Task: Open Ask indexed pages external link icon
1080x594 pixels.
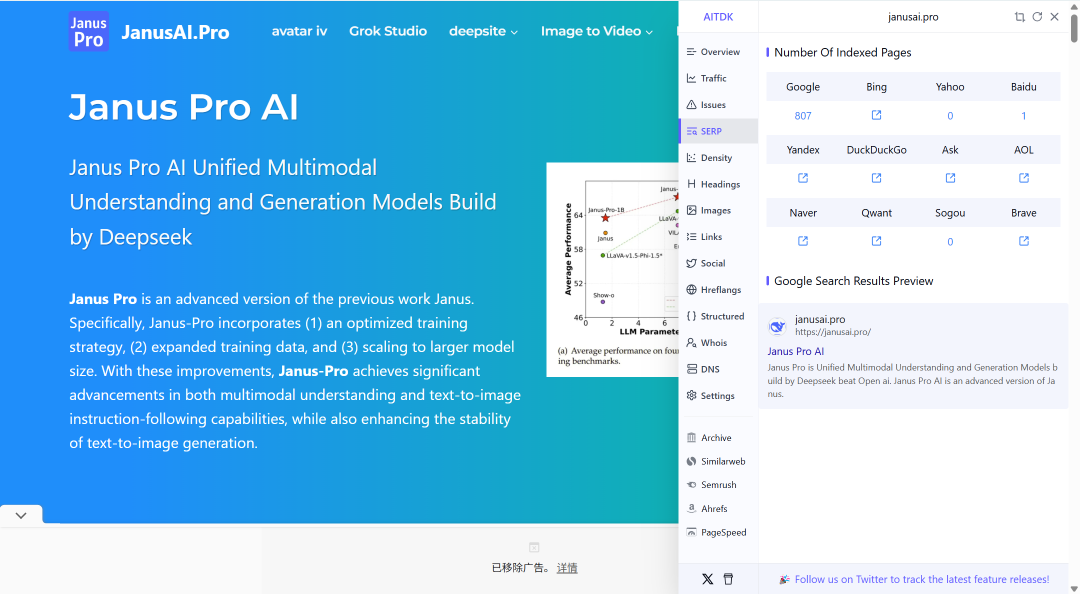Action: click(950, 178)
